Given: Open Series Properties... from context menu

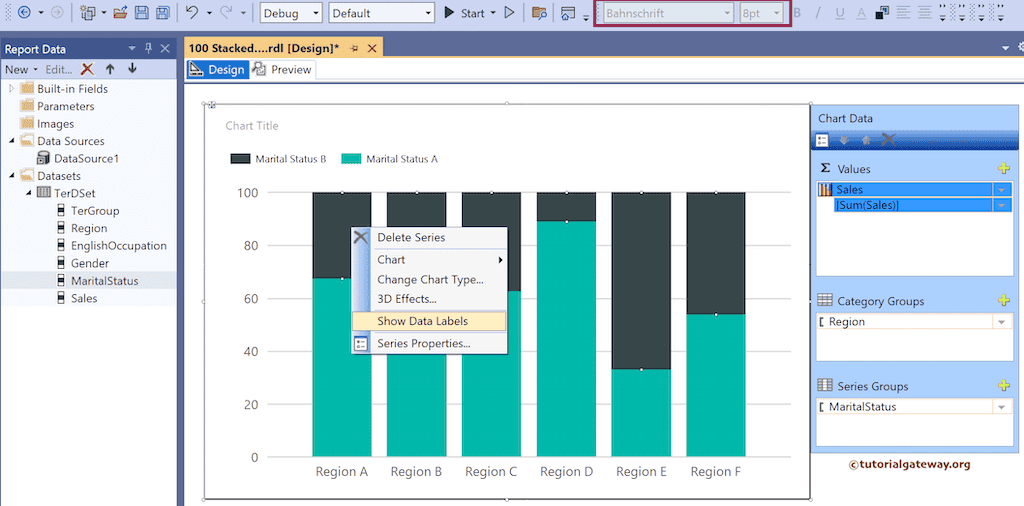Looking at the screenshot, I should click(x=430, y=343).
